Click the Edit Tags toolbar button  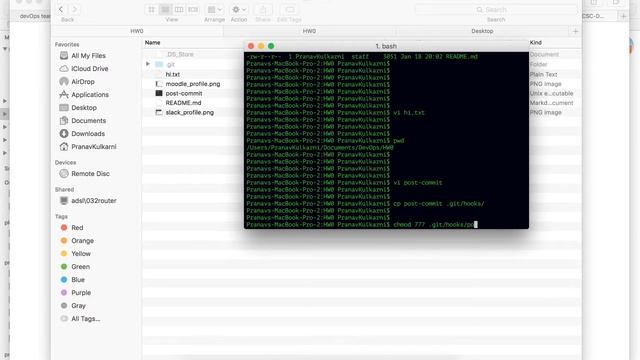(x=289, y=9)
